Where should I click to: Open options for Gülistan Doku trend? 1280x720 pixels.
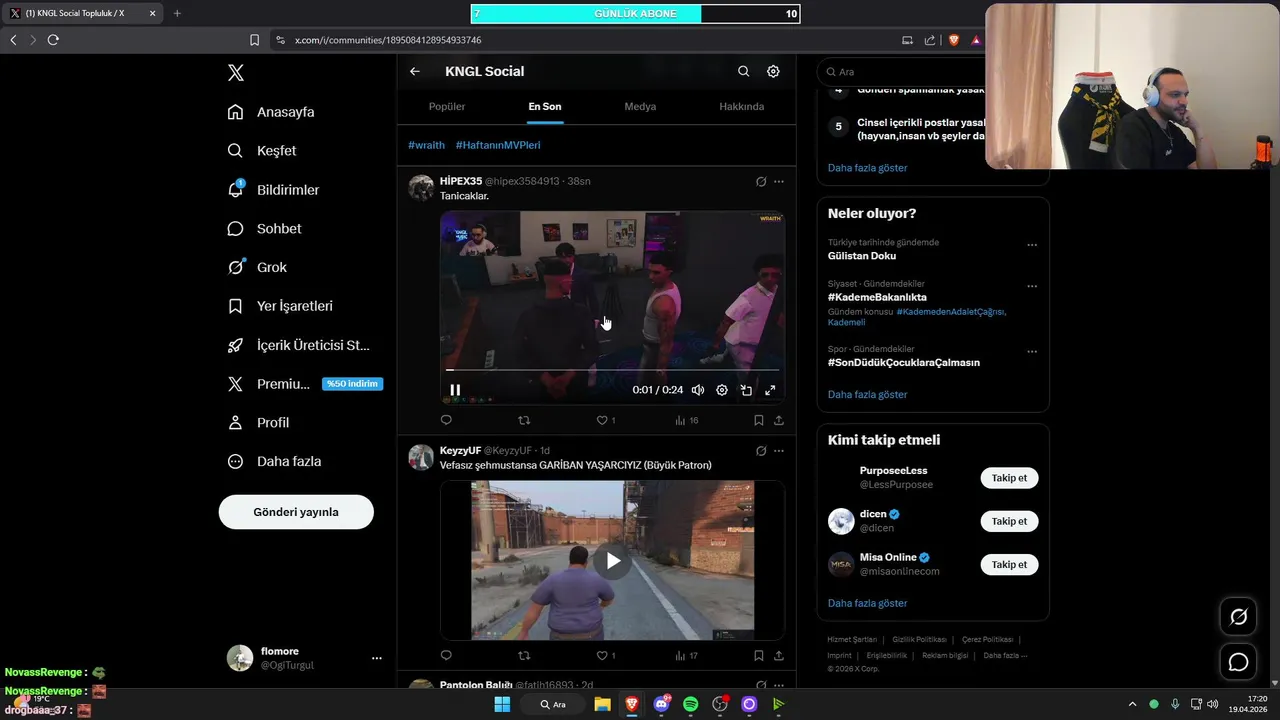coord(1032,245)
